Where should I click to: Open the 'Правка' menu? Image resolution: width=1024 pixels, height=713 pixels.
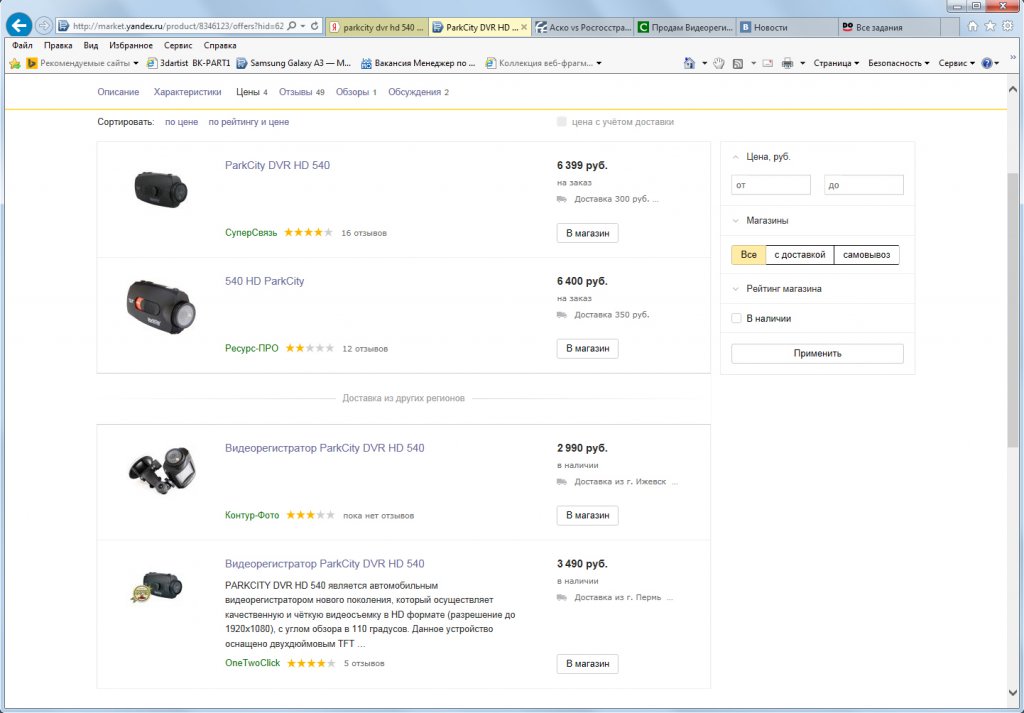58,46
